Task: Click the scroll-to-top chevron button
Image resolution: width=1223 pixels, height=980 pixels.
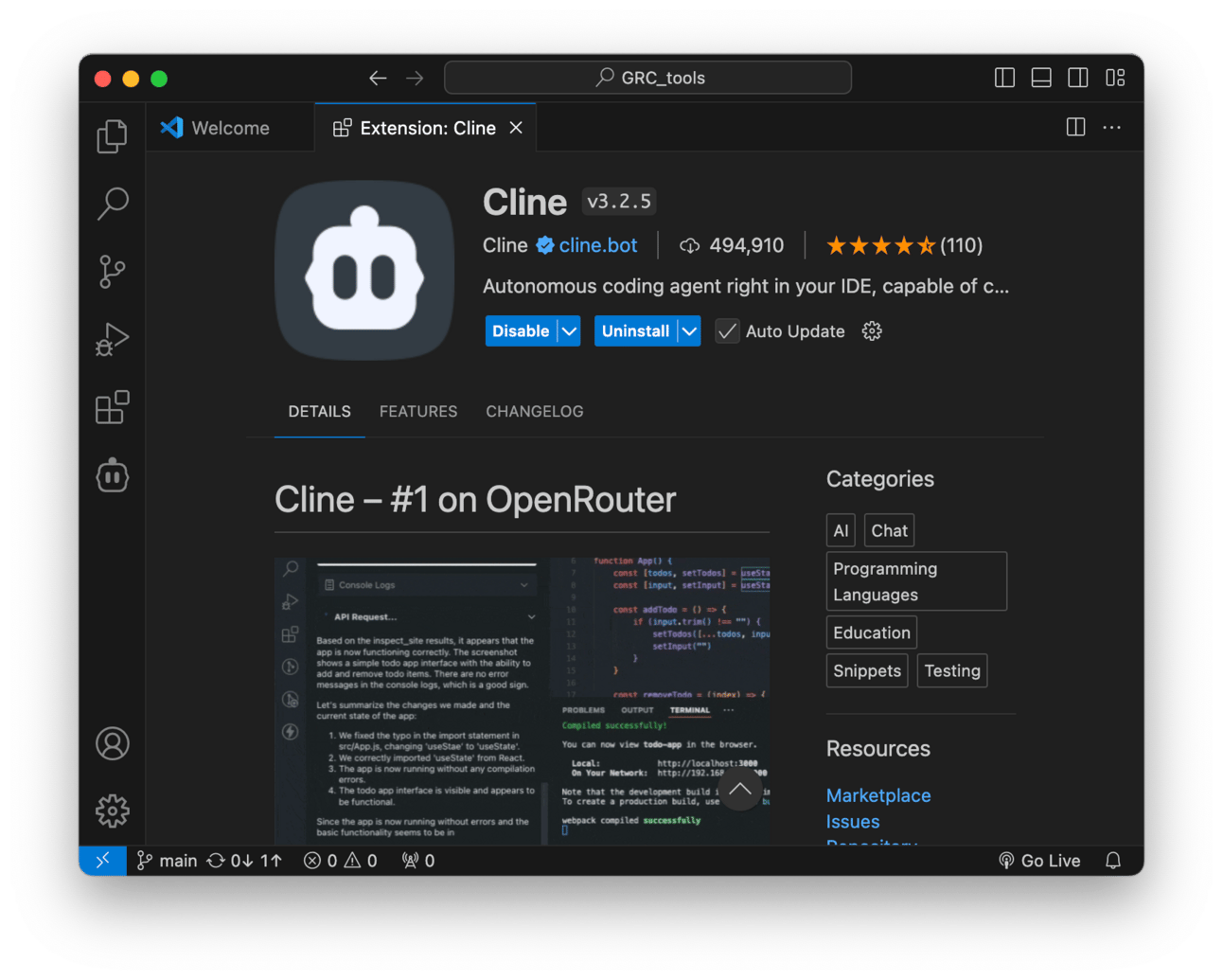Action: [740, 789]
